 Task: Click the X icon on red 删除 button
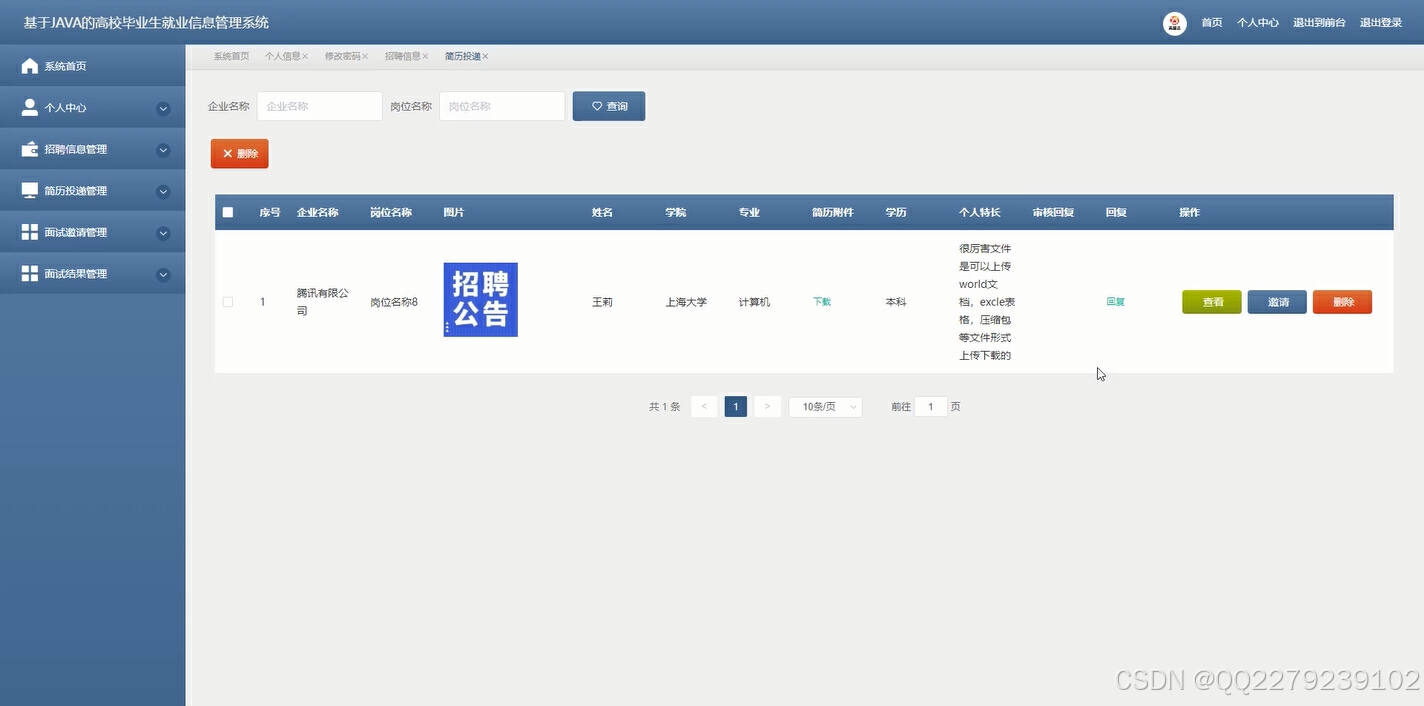228,153
